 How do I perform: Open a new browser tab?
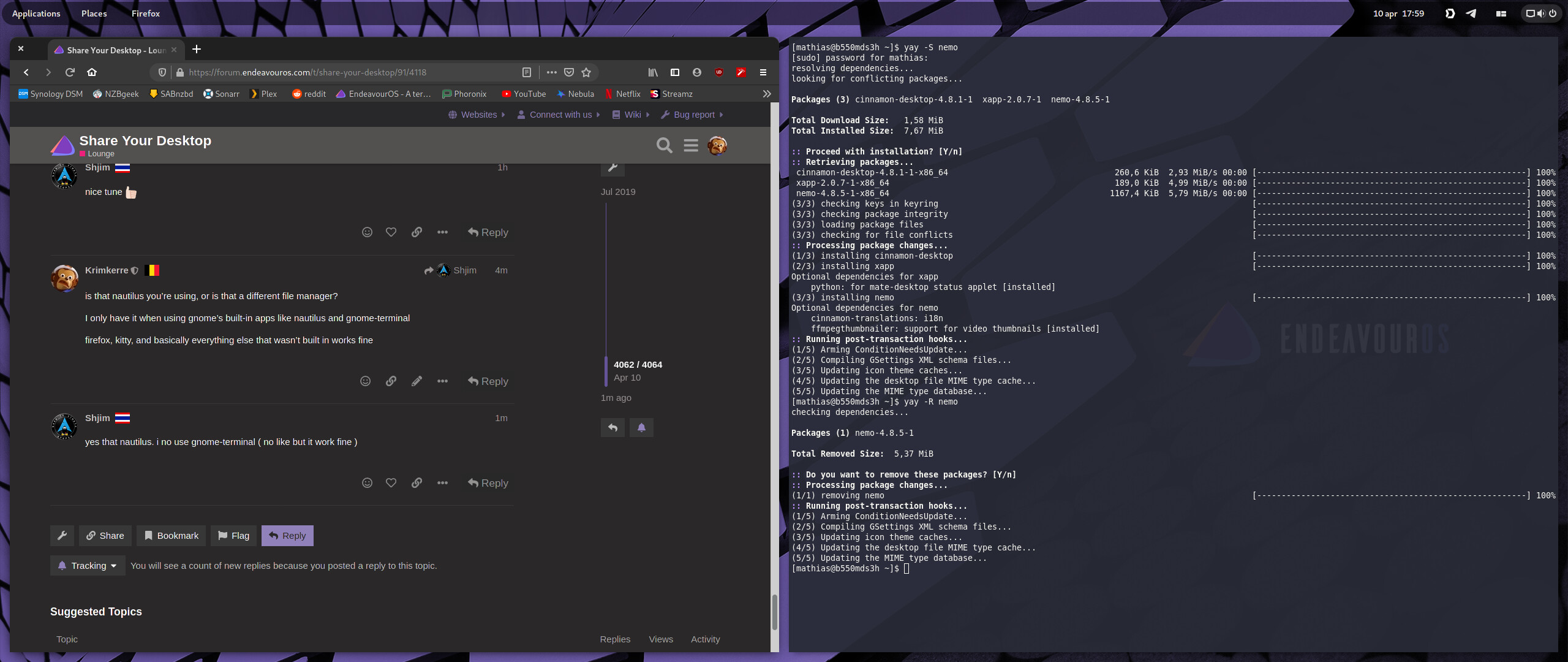point(197,50)
